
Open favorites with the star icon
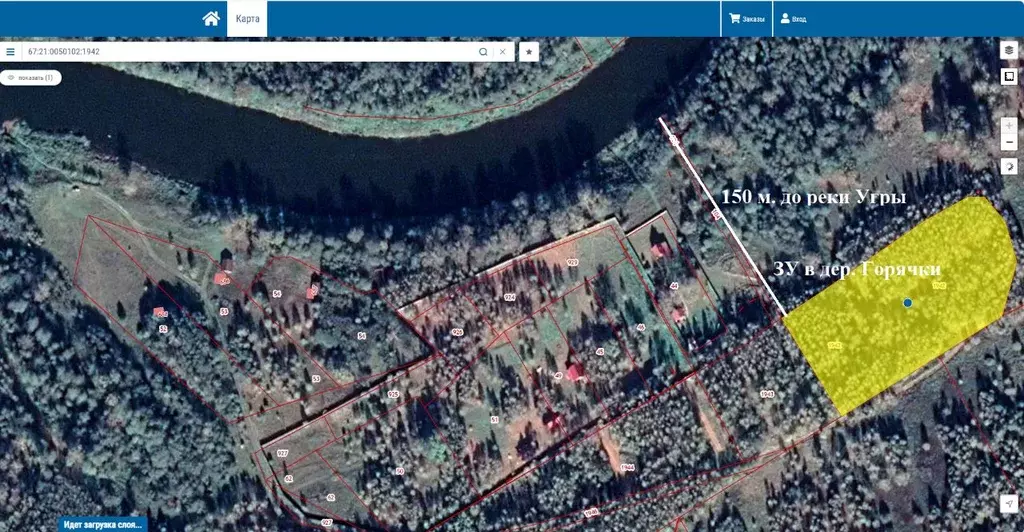click(529, 51)
